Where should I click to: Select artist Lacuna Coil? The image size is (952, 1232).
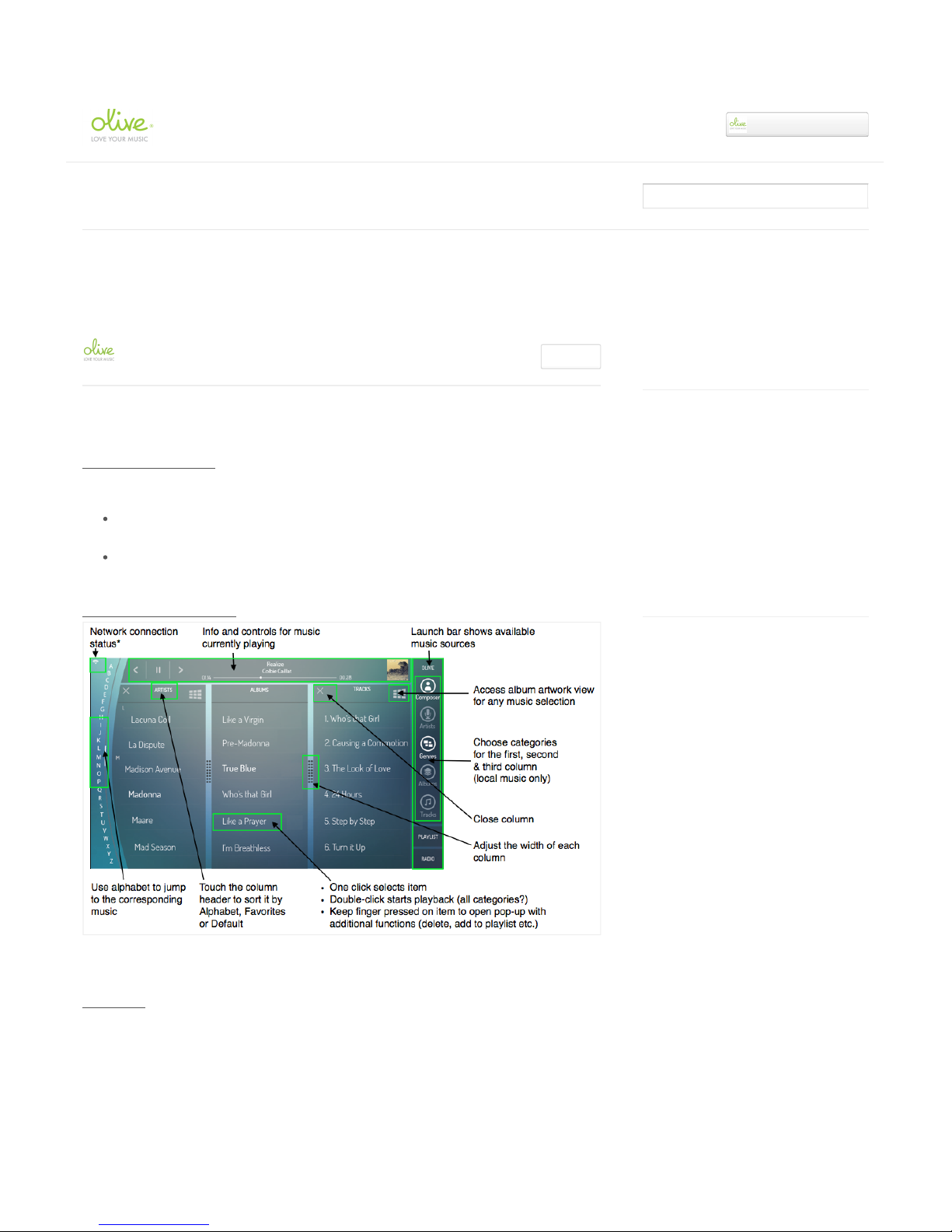coord(151,720)
